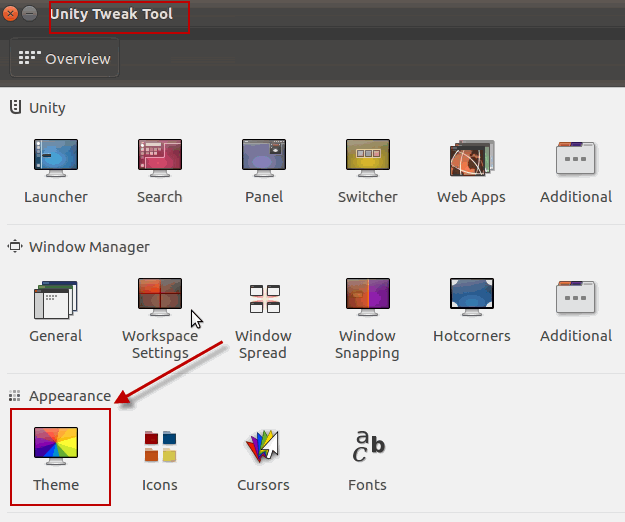Open the Search settings icon
This screenshot has height=522, width=625.
click(160, 158)
